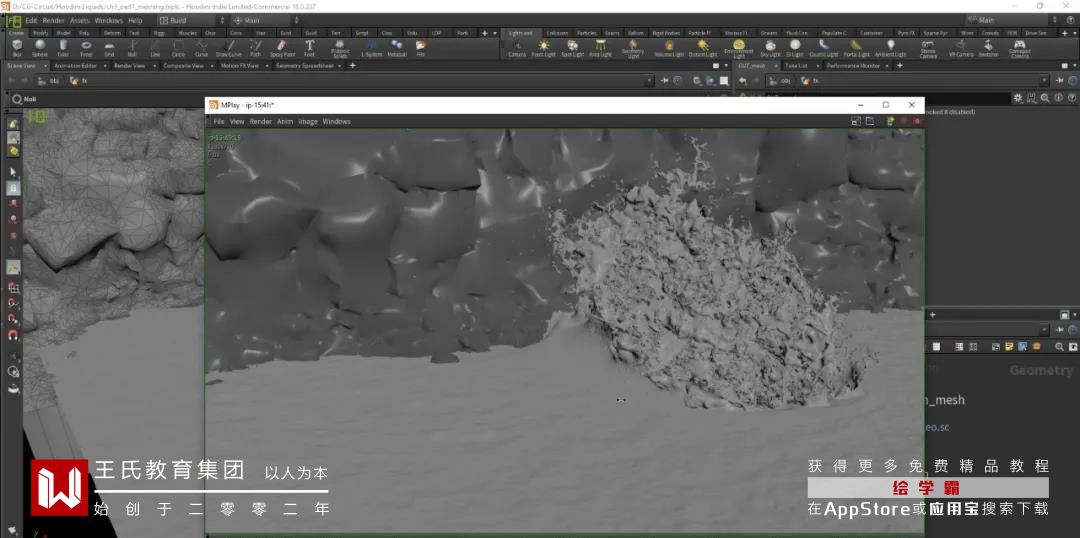Open the Windows menu in Houdini
The width and height of the screenshot is (1080, 538).
(108, 21)
